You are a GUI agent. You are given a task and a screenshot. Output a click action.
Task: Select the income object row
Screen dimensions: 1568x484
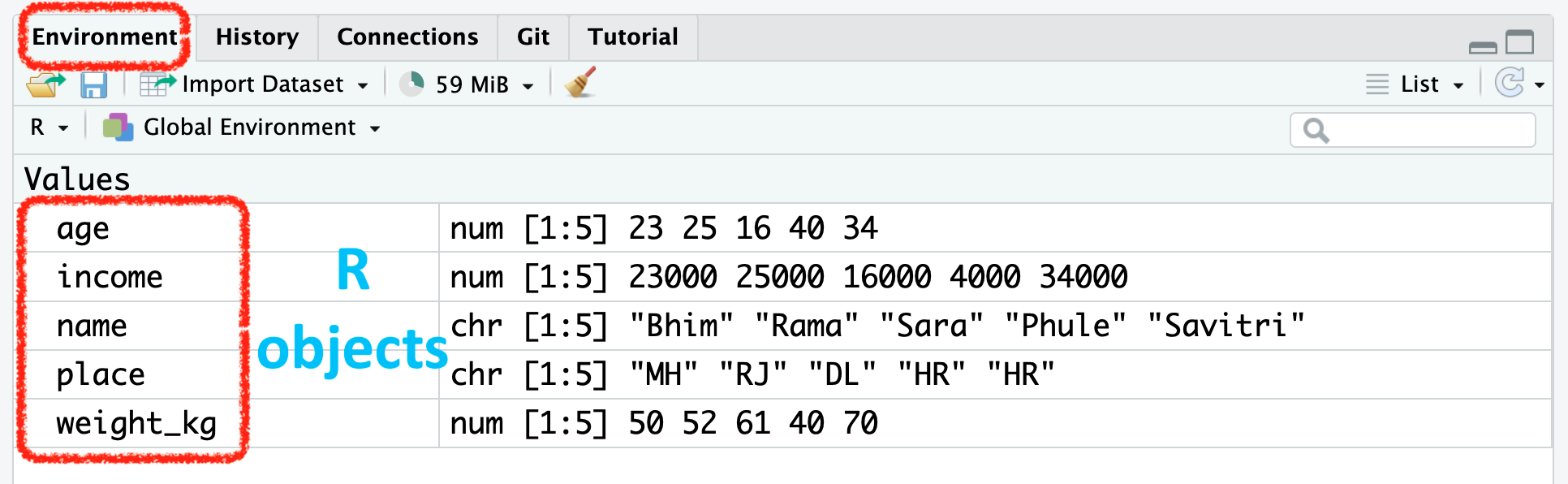pos(110,278)
